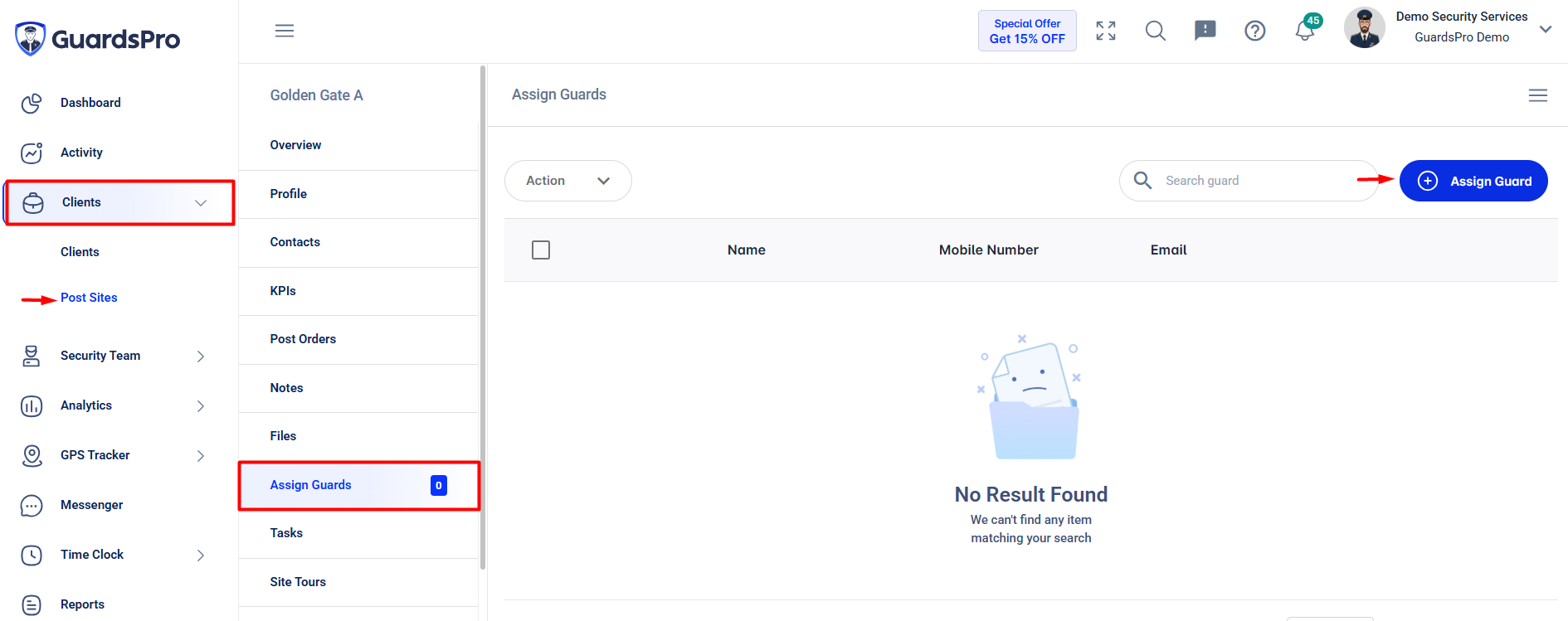Click the GuardsPro logo

point(97,39)
